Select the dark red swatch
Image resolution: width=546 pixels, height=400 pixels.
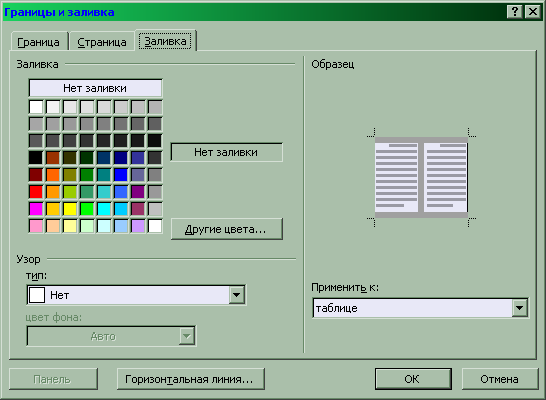(x=36, y=175)
